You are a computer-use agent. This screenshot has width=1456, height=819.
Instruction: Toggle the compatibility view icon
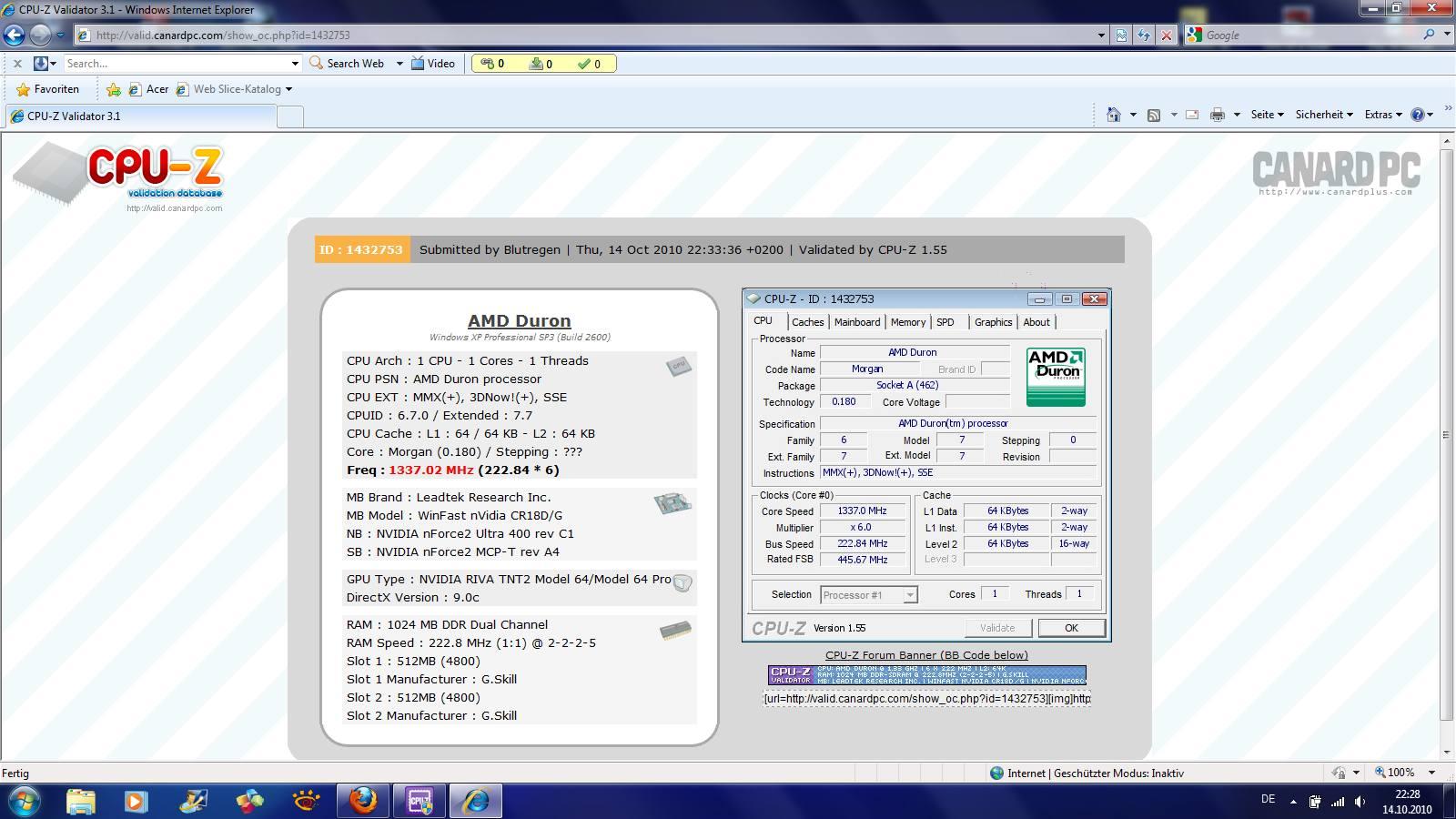(1122, 35)
